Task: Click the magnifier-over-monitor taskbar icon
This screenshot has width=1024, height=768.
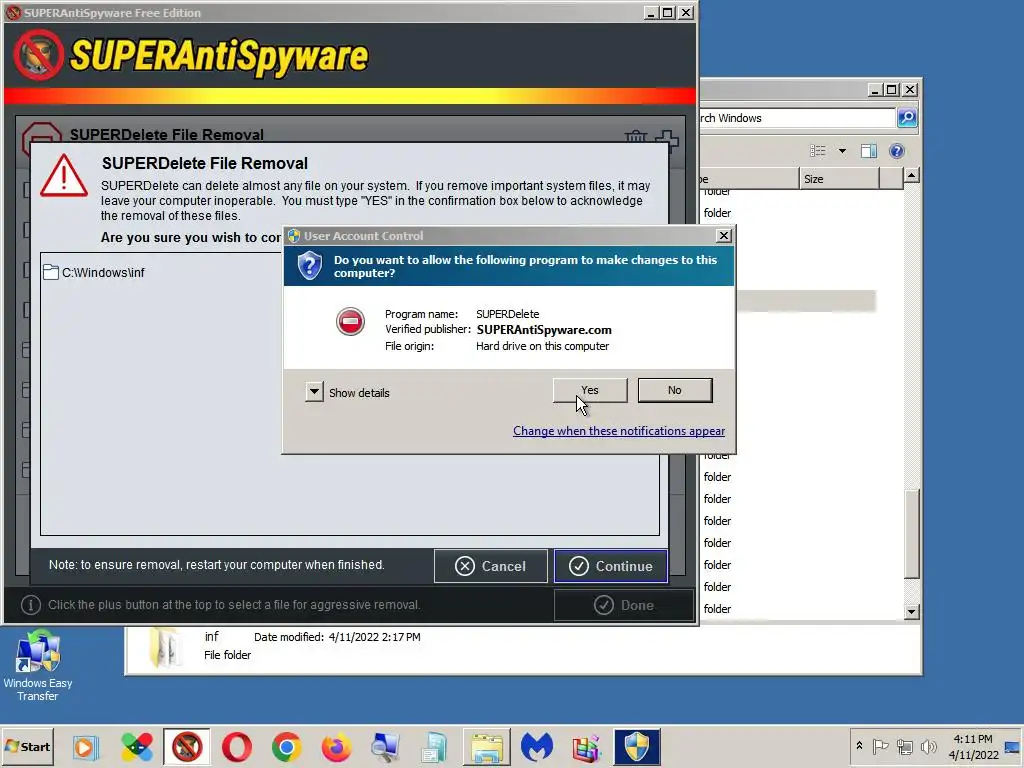Action: [385, 747]
